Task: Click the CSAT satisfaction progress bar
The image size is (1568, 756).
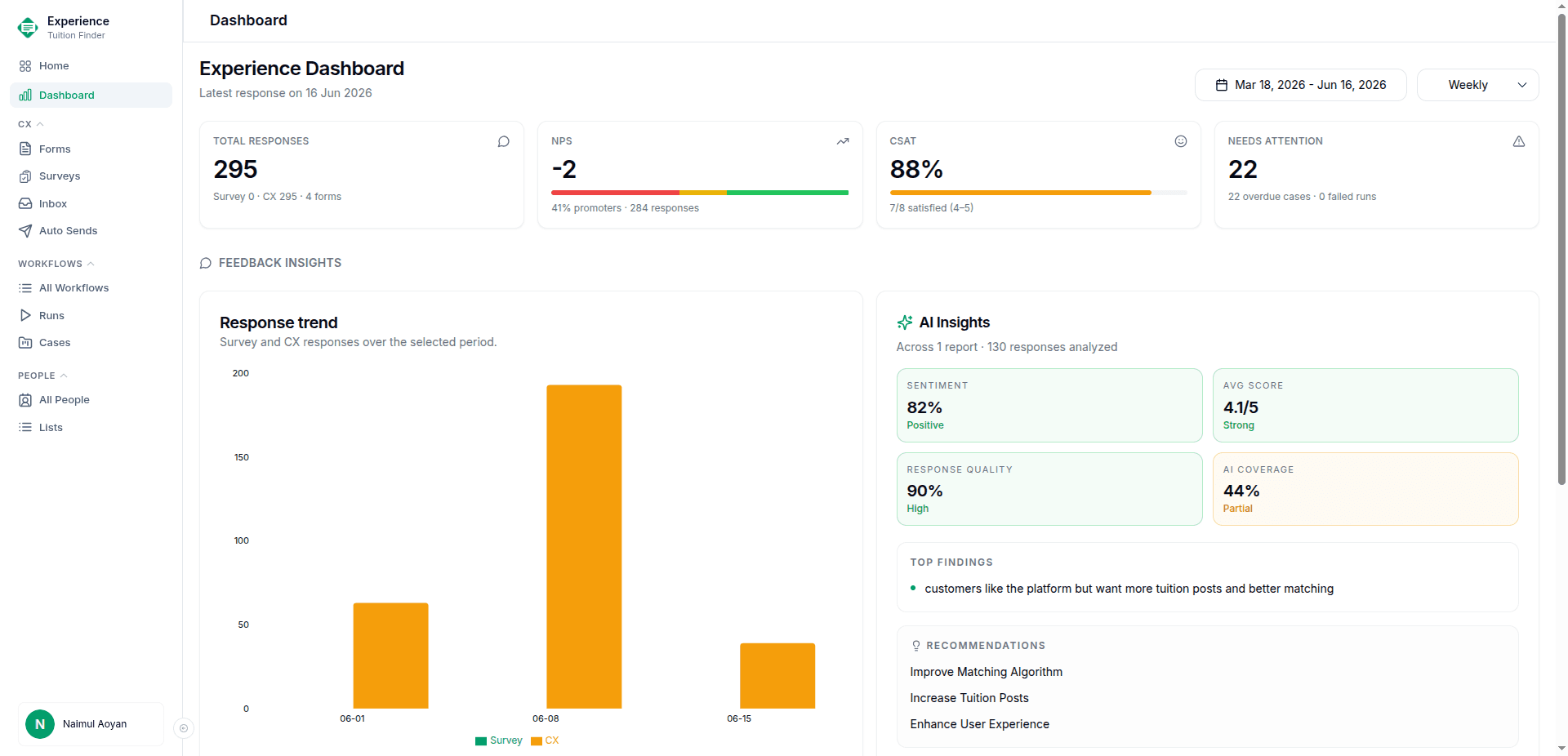Action: click(x=1038, y=193)
